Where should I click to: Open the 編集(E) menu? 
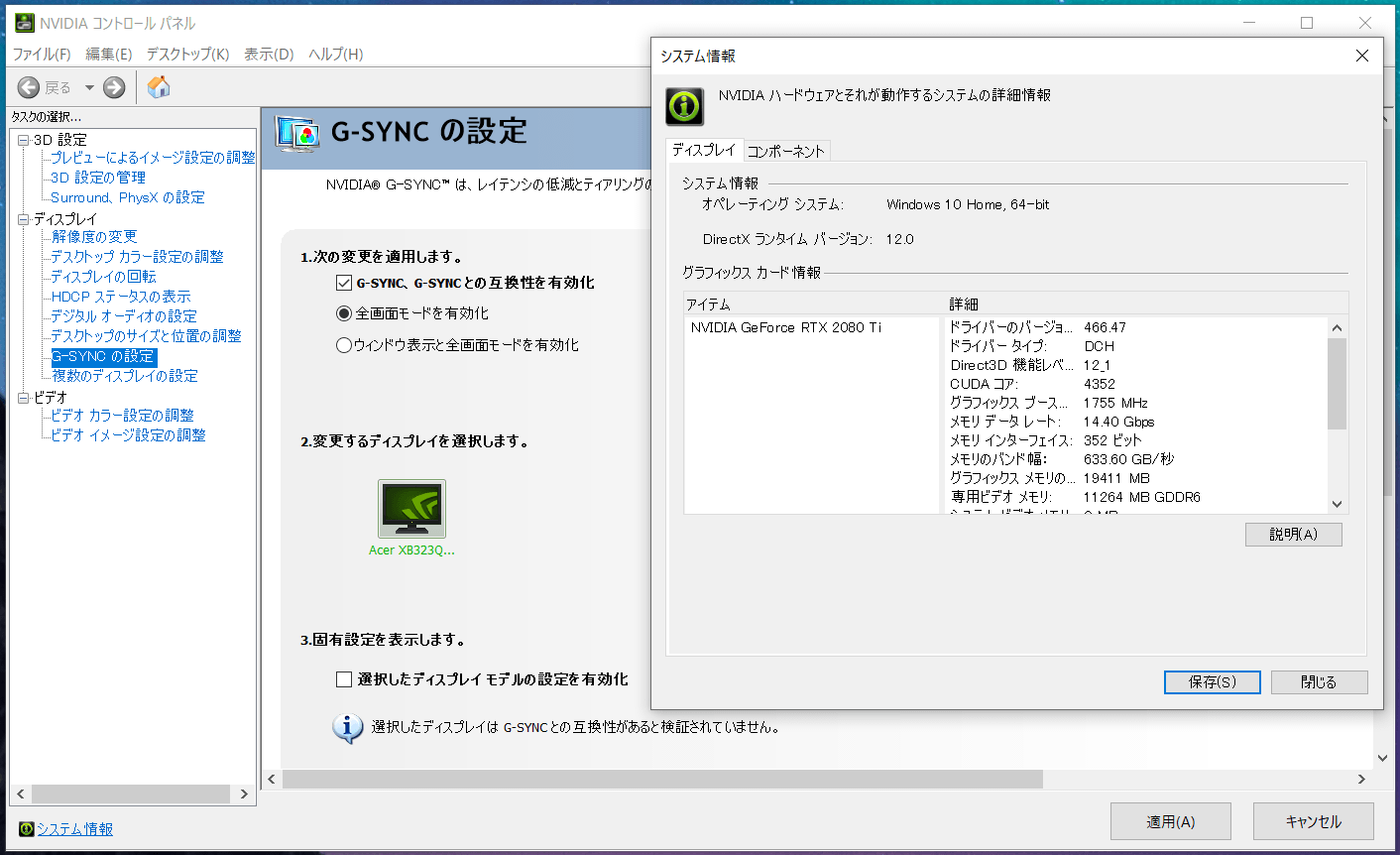(x=109, y=54)
